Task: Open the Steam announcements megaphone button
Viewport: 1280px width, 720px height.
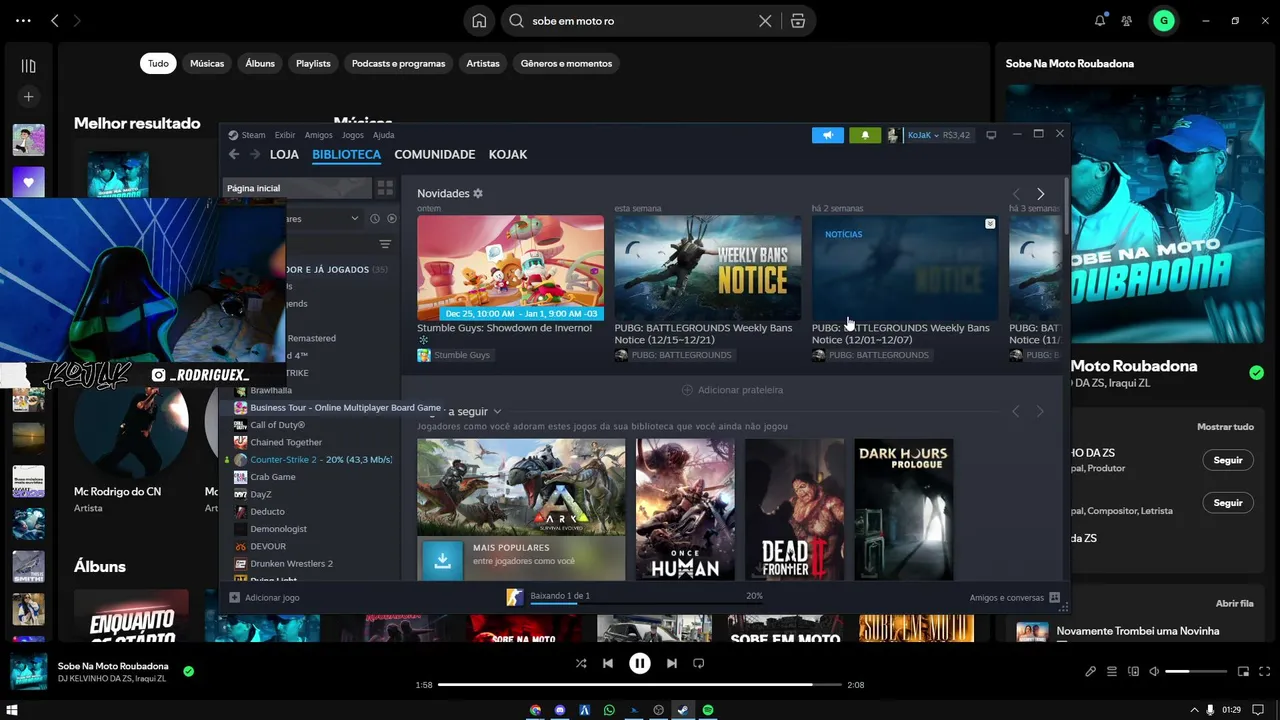Action: [828, 135]
